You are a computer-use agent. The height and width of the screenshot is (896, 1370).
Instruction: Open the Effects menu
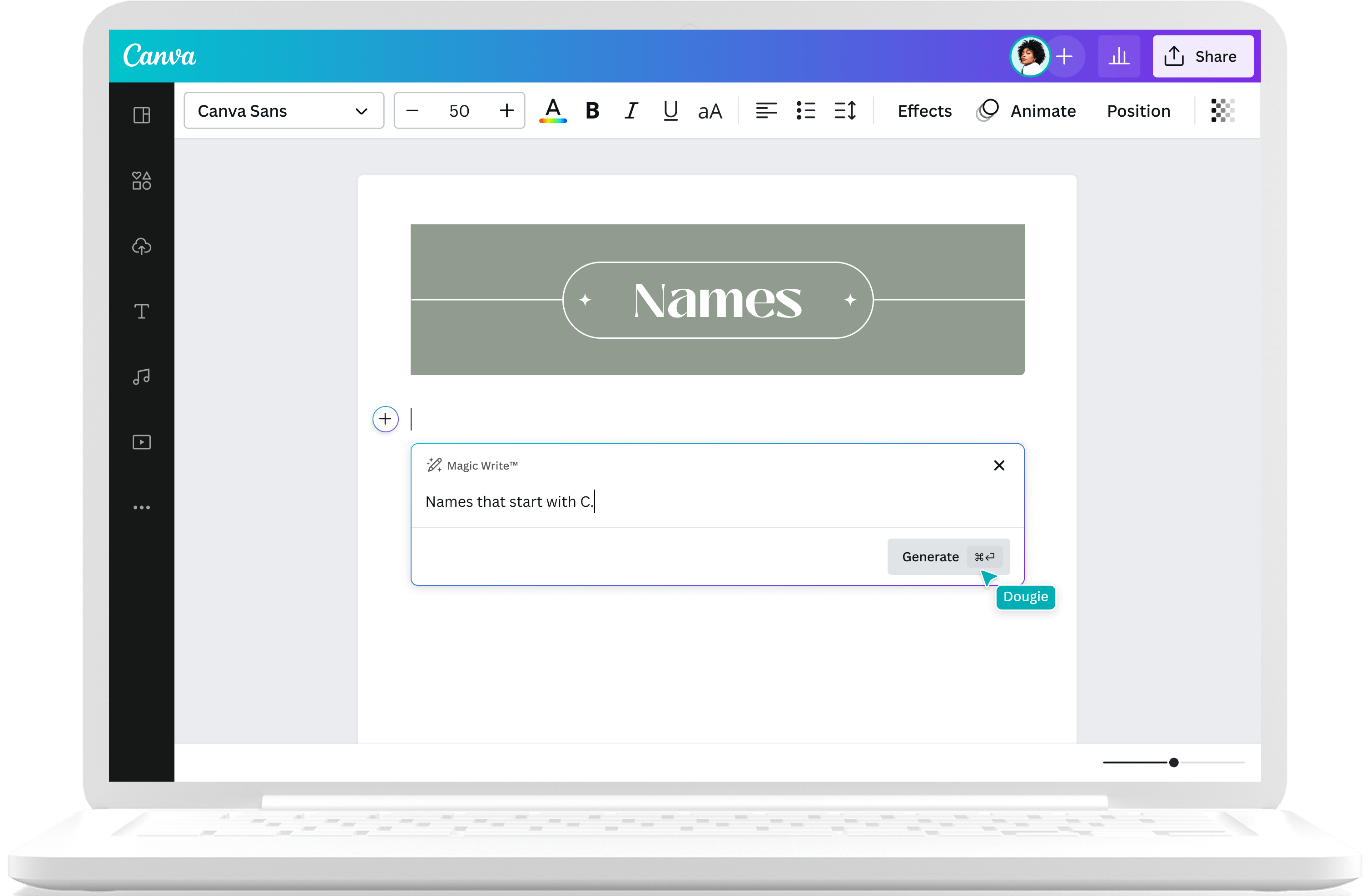(924, 110)
